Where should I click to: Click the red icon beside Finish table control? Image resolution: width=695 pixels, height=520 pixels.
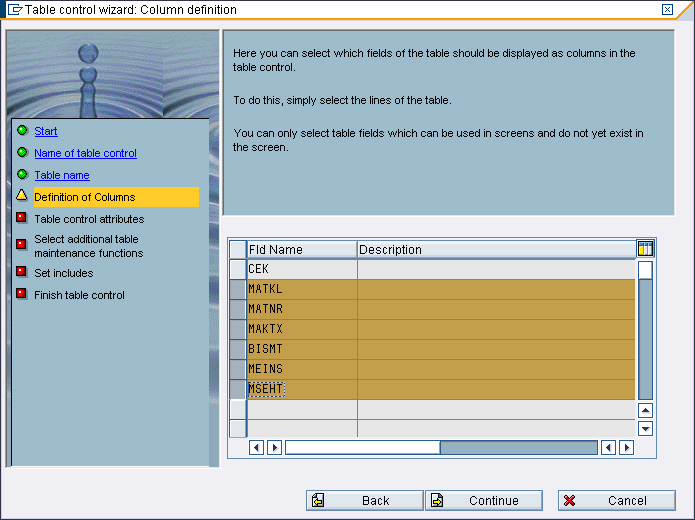point(22,294)
